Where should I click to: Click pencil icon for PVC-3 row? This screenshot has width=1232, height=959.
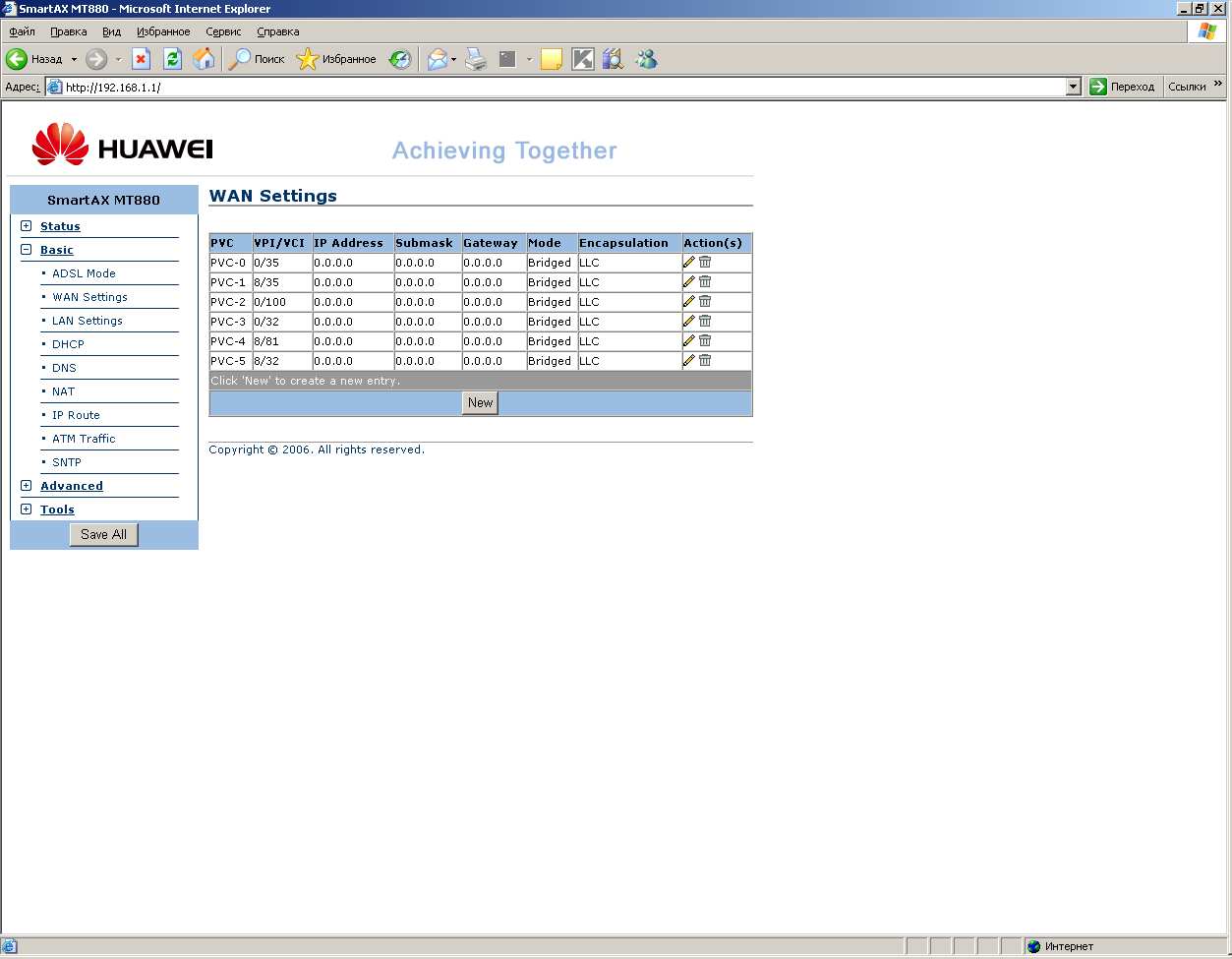tap(689, 322)
